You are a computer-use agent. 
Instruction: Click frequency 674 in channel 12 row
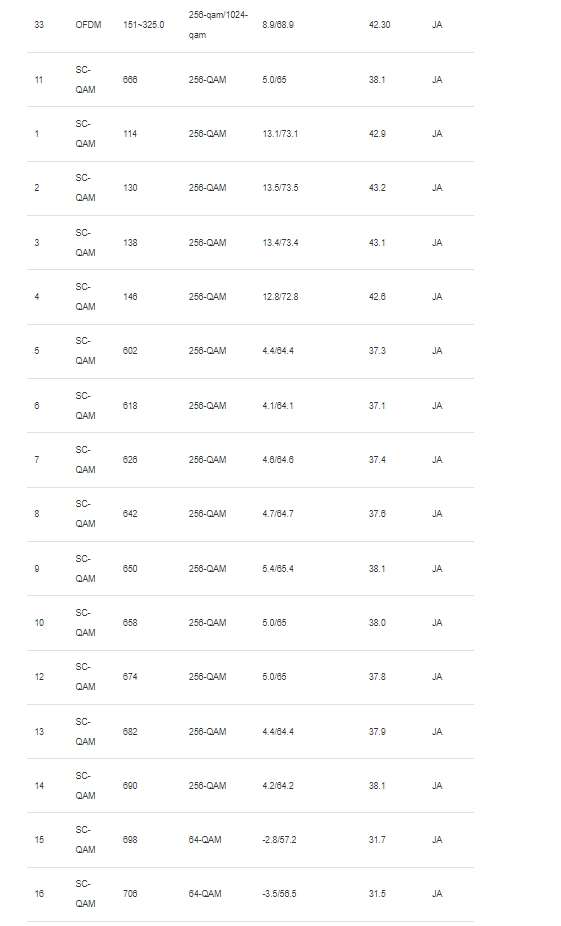(130, 677)
